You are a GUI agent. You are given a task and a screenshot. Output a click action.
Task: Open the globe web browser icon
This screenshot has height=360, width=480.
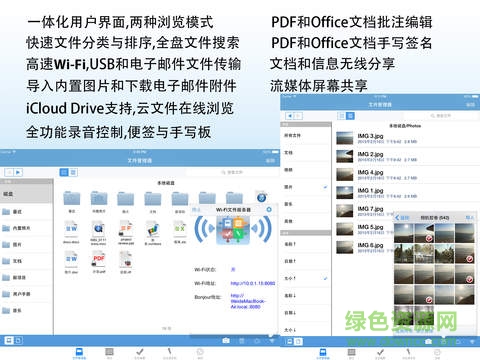[262, 197]
